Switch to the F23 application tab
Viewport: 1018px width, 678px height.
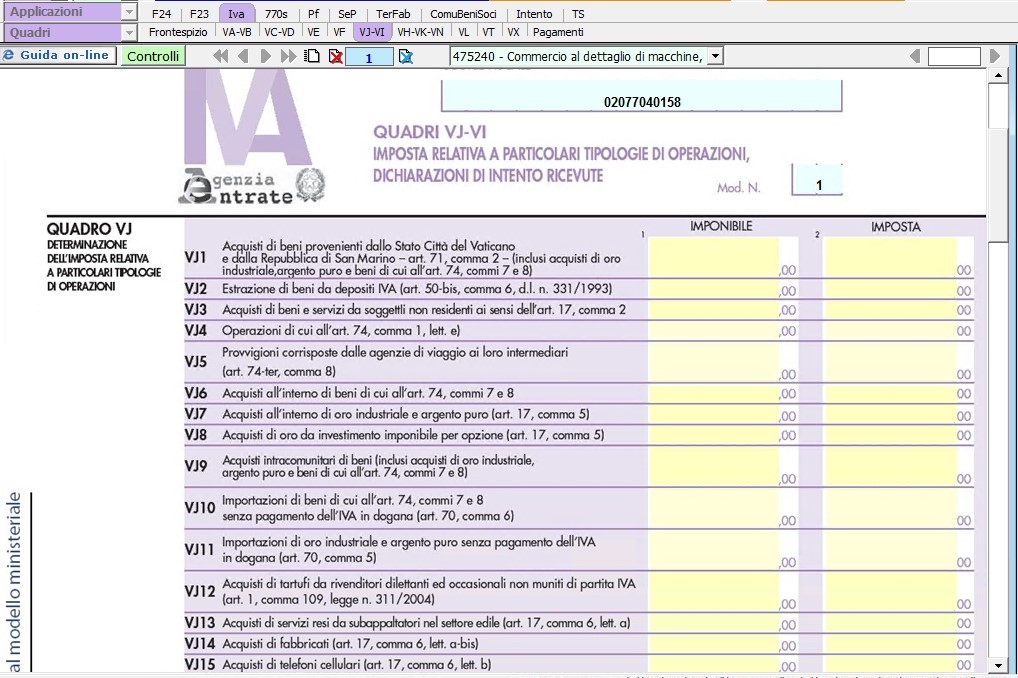point(199,14)
